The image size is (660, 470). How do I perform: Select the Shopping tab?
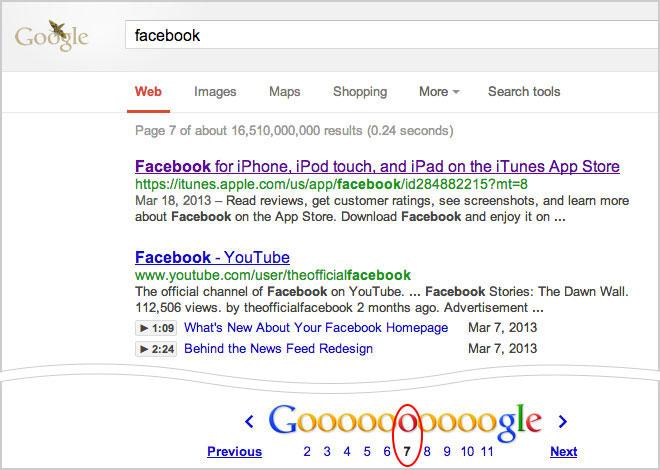click(x=360, y=91)
